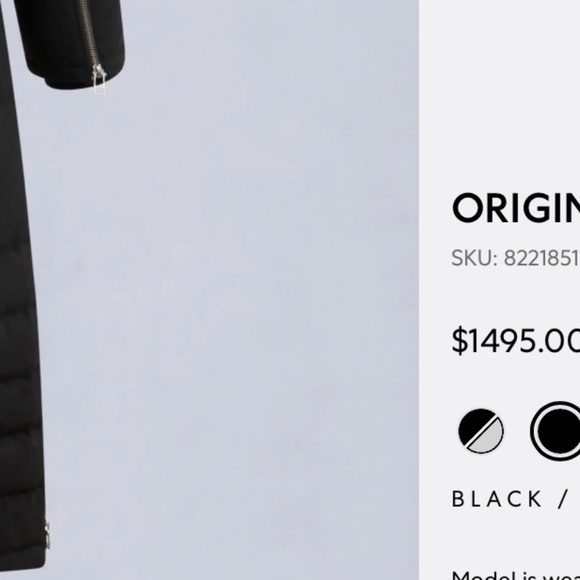Click the side zipper pull near coat hem
Image resolution: width=580 pixels, height=580 pixels.
pyautogui.click(x=47, y=535)
